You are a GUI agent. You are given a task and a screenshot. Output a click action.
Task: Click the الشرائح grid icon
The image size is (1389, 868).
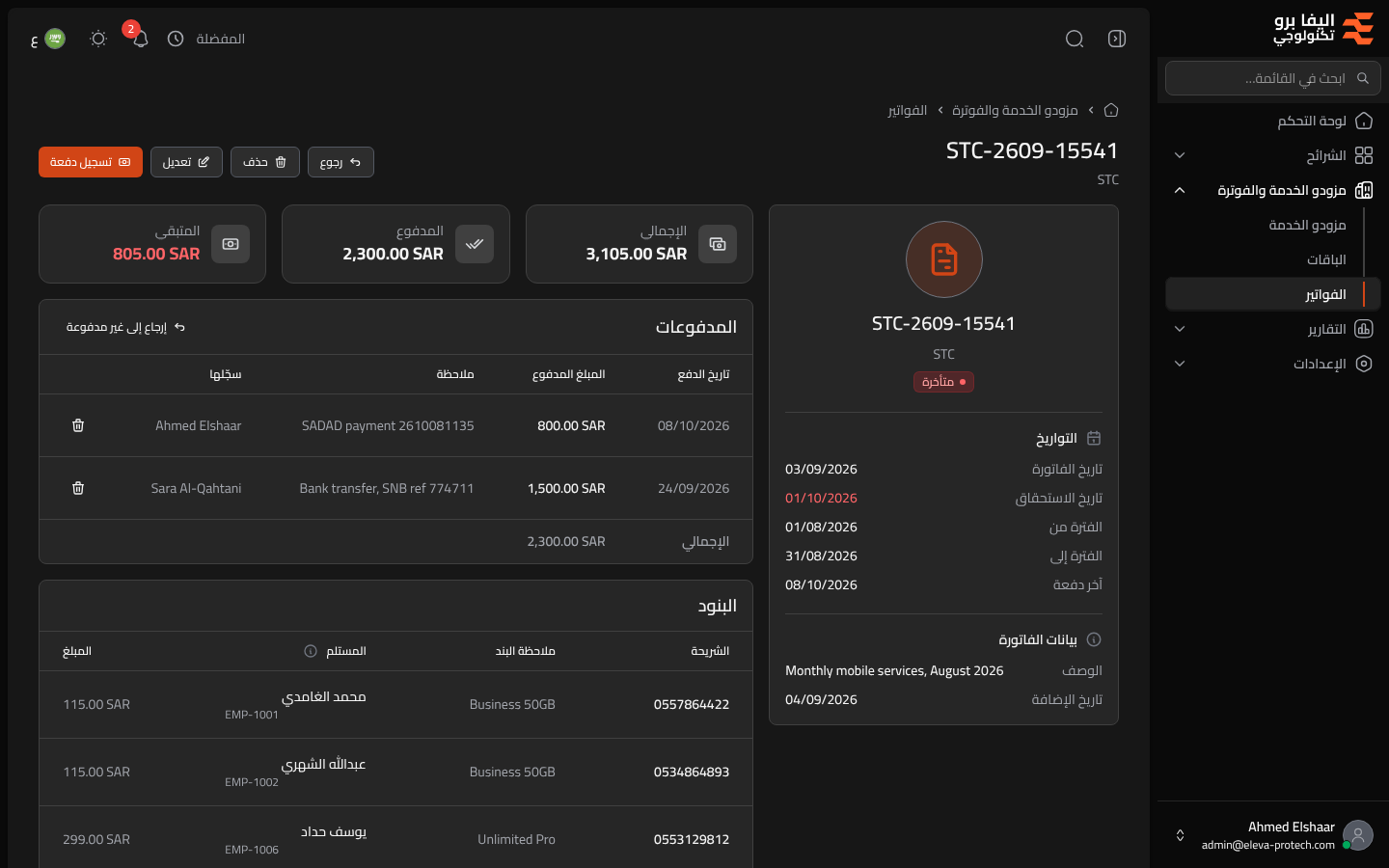[x=1364, y=155]
